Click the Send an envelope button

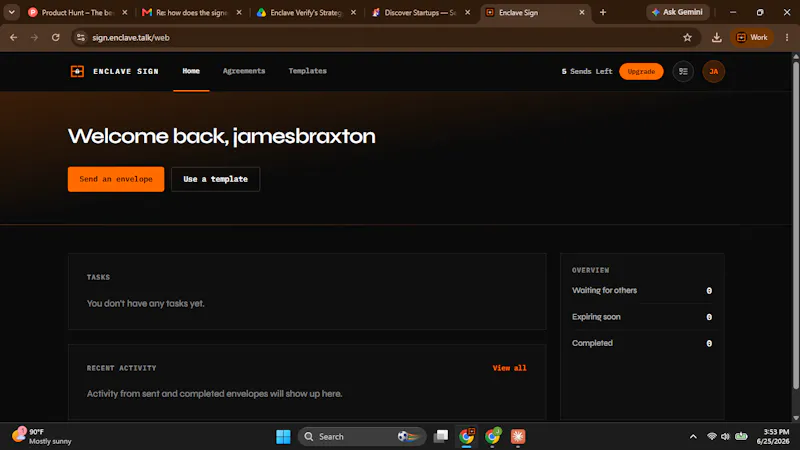(116, 179)
